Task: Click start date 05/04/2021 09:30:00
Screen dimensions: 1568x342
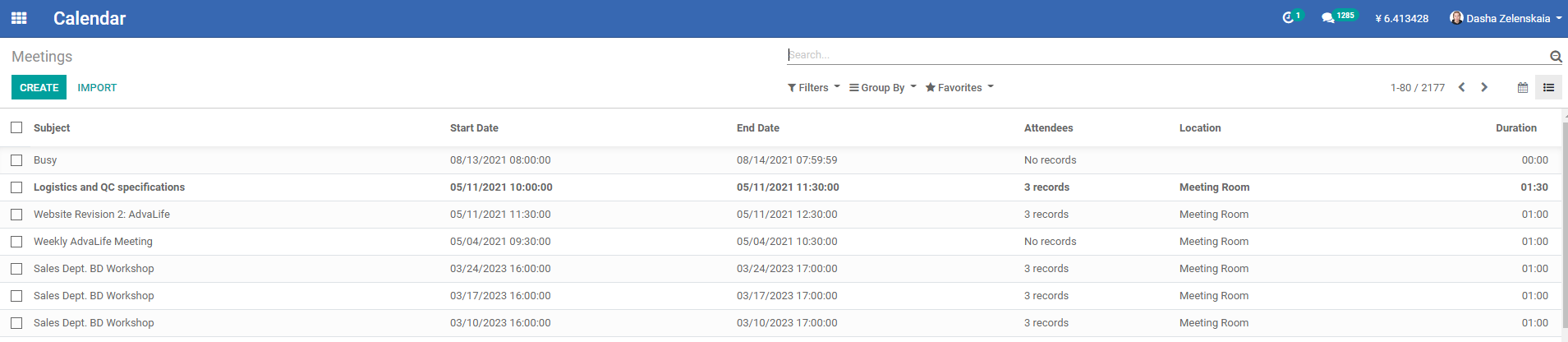Action: 500,242
